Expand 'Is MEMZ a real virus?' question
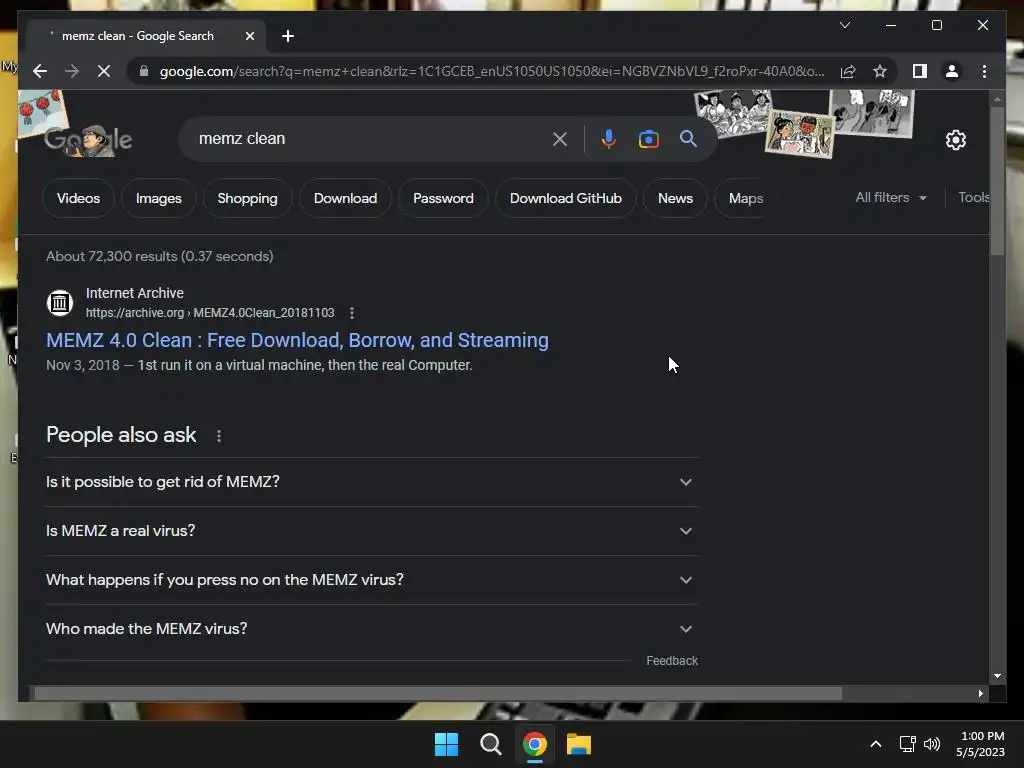Image resolution: width=1024 pixels, height=768 pixels. coord(372,531)
